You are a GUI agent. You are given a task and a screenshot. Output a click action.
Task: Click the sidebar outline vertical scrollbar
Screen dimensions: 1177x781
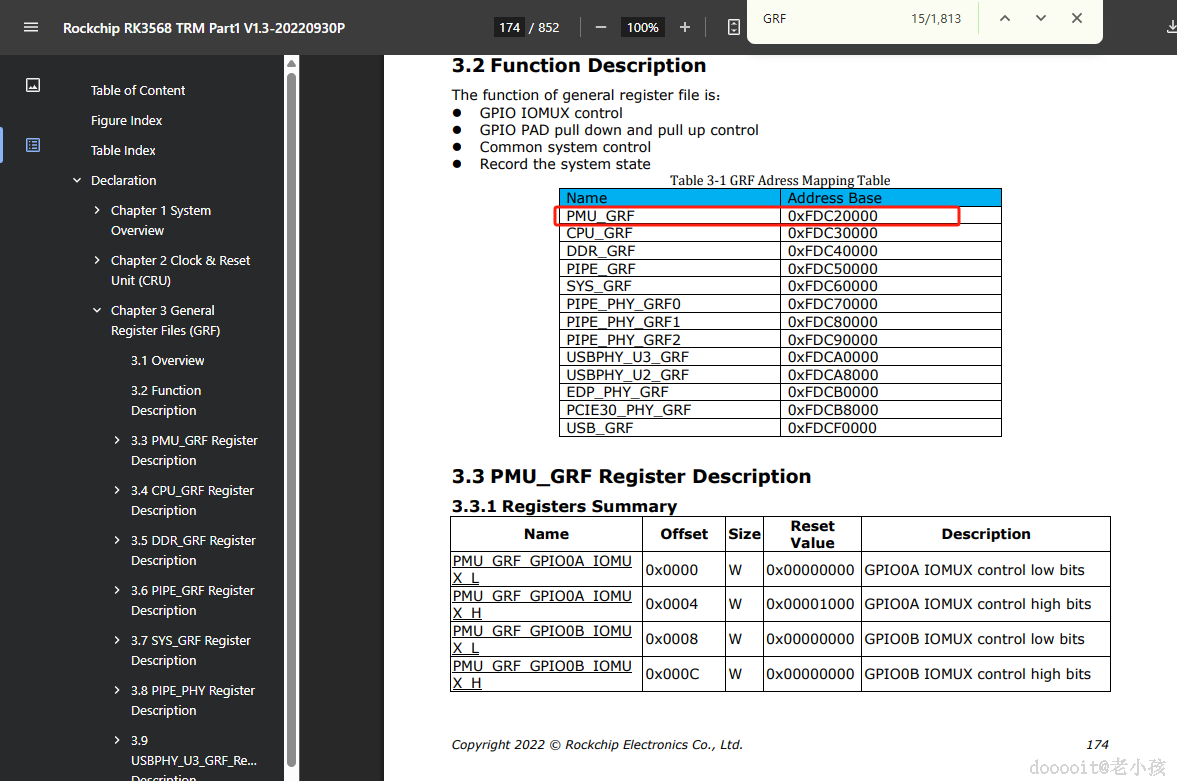[x=291, y=400]
